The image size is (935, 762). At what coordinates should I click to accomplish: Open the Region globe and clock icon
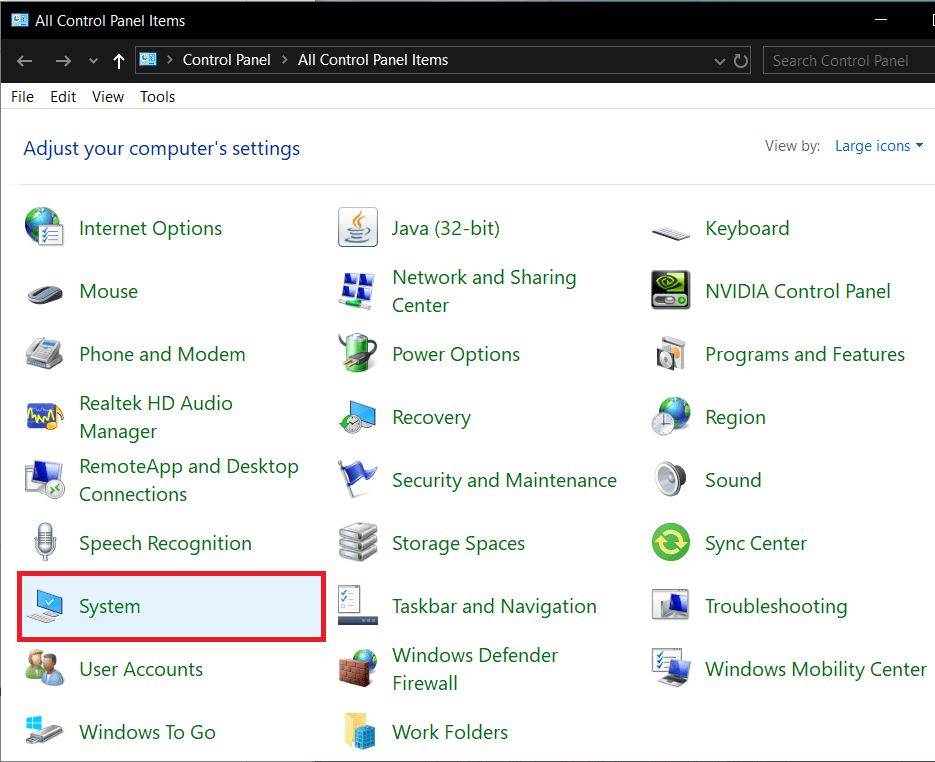pyautogui.click(x=671, y=416)
